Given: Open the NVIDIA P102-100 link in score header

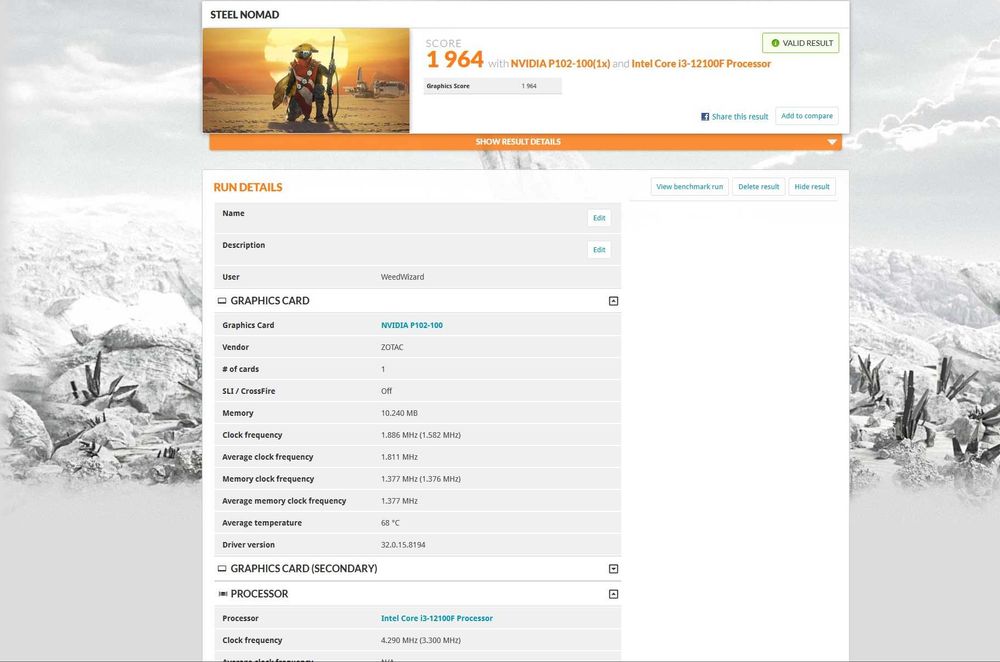Looking at the screenshot, I should tap(560, 64).
